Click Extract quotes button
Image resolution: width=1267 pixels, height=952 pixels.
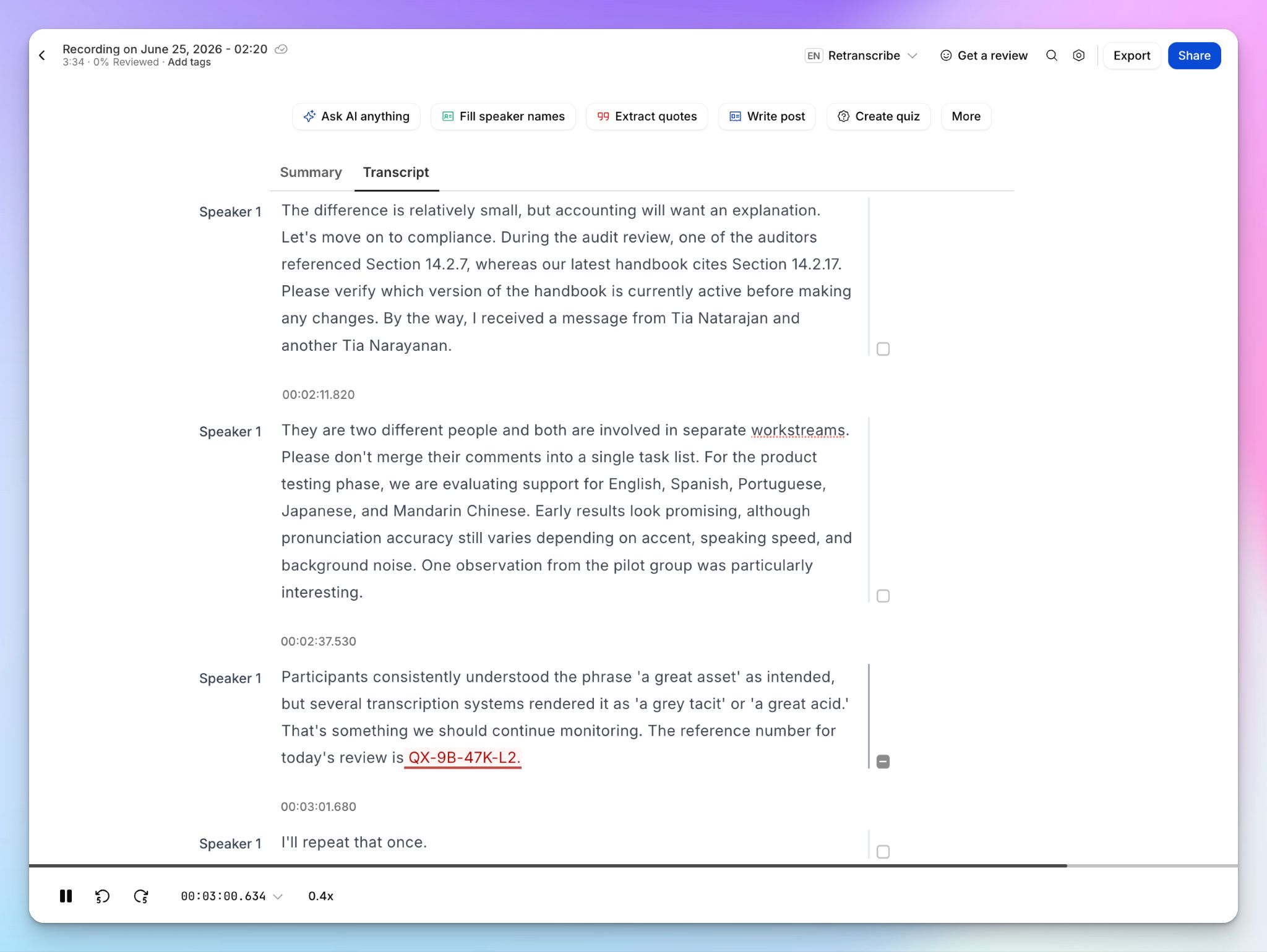coord(646,116)
